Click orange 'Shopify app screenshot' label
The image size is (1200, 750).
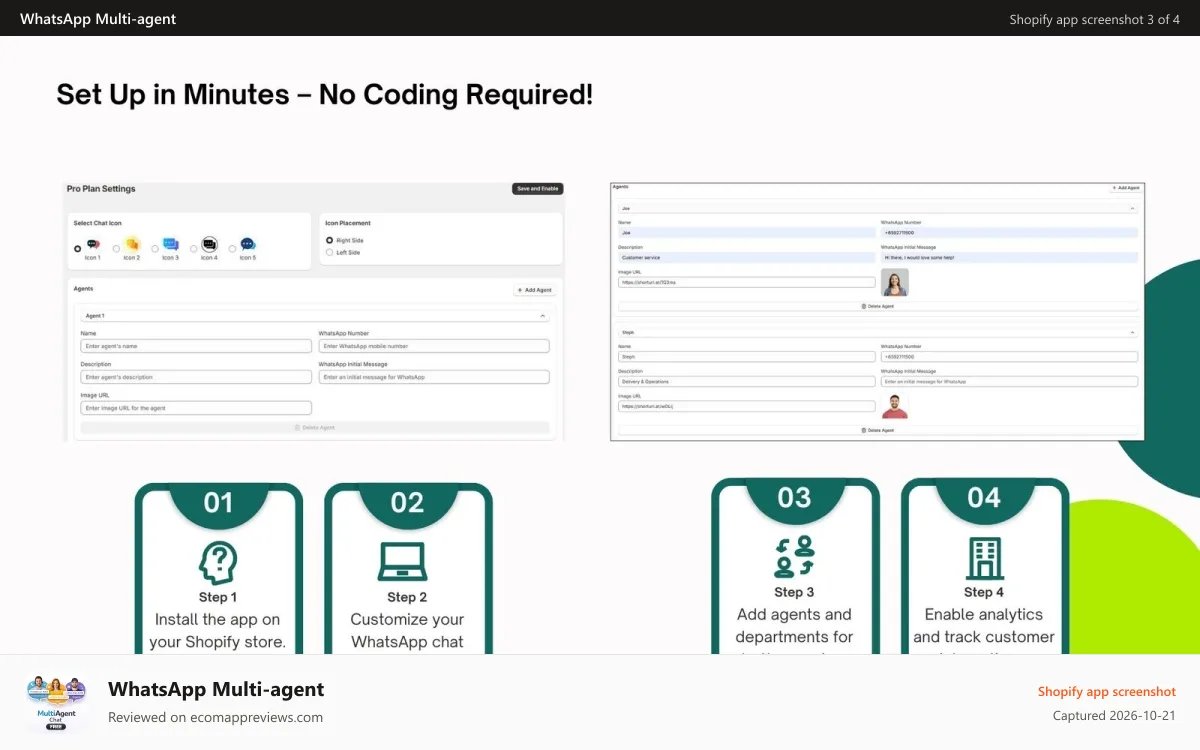coord(1106,691)
